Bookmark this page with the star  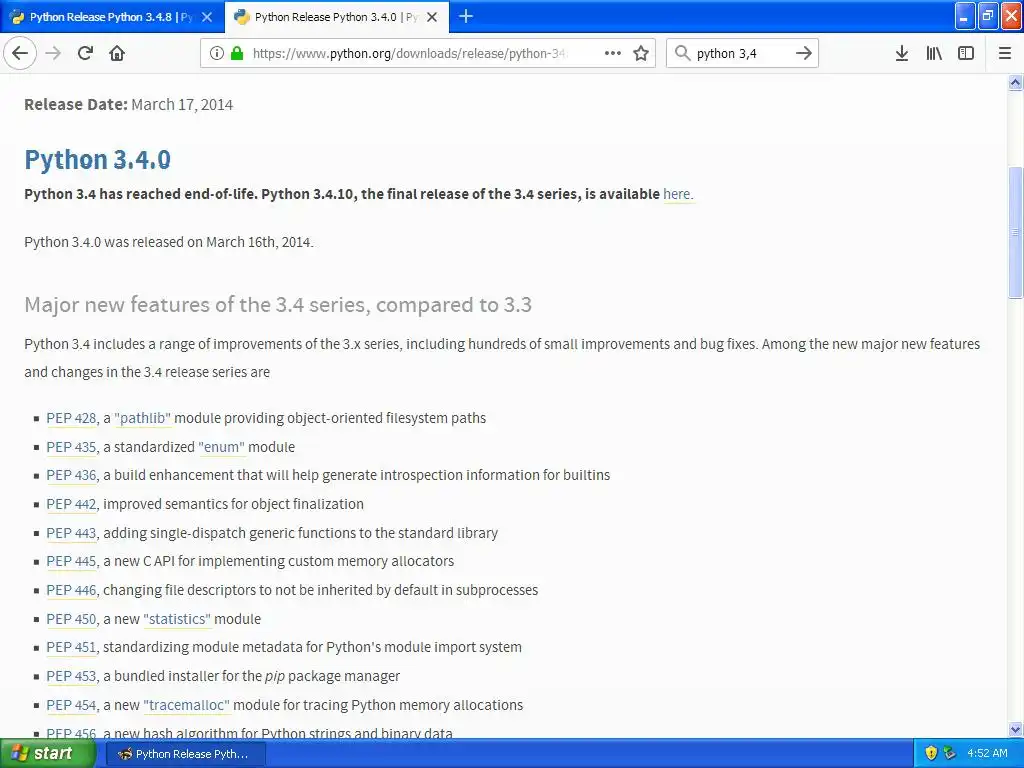coord(641,53)
